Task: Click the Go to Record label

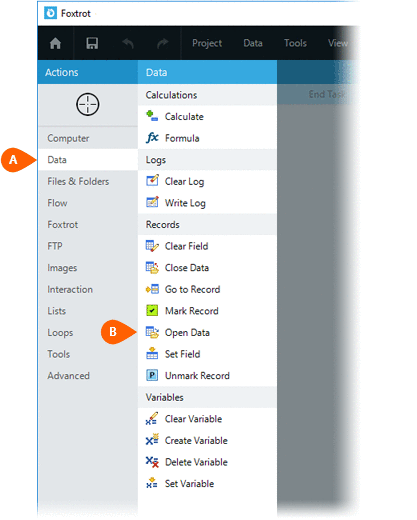Action: coord(192,289)
